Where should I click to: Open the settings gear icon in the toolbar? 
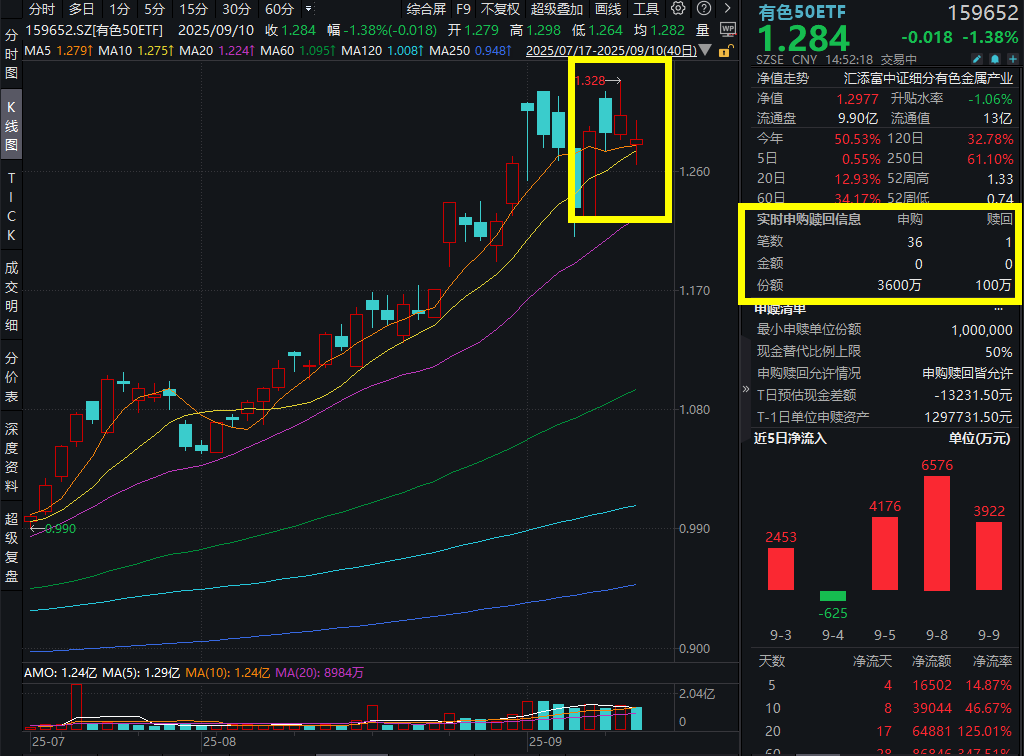(x=678, y=9)
